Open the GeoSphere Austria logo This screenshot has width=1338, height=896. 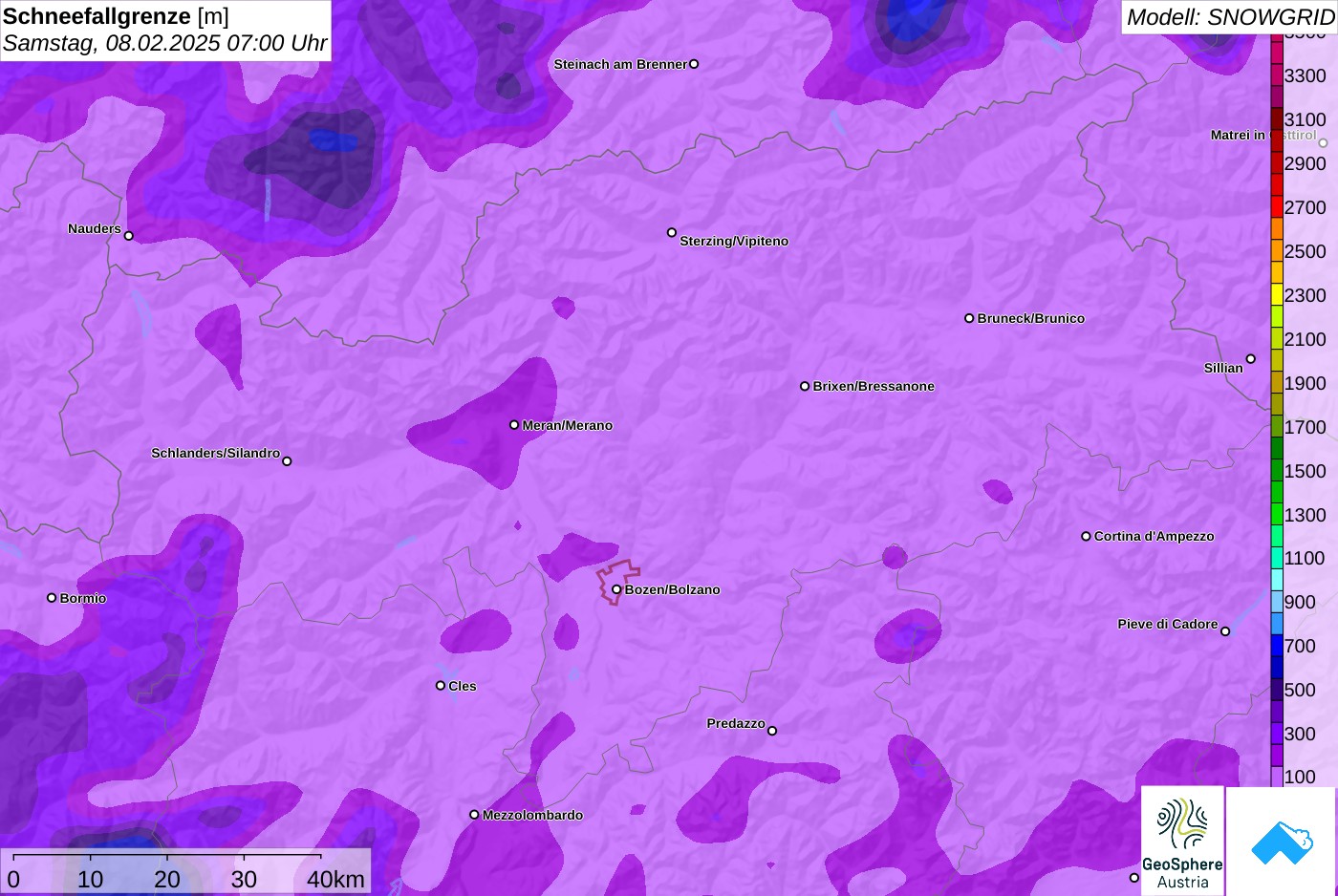pyautogui.click(x=1183, y=842)
